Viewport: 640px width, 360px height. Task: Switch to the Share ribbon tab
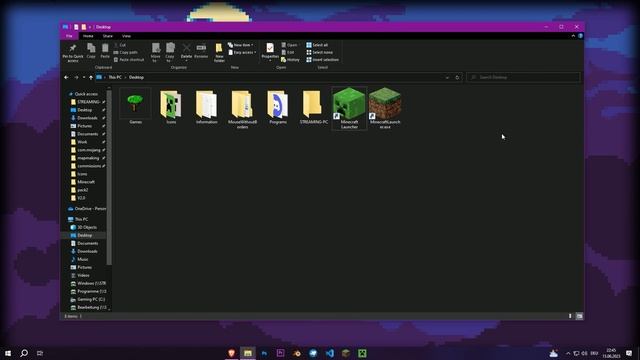click(107, 36)
